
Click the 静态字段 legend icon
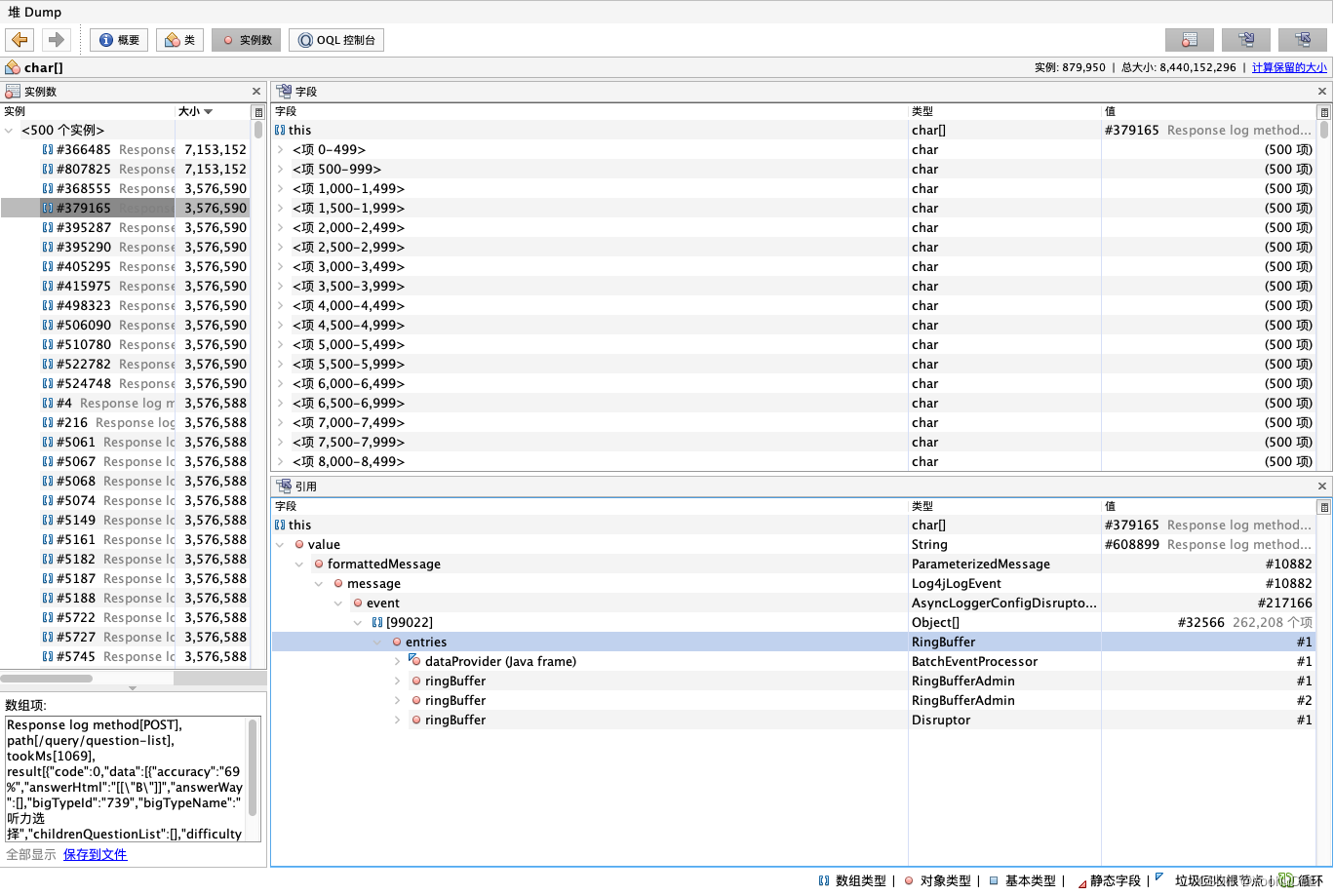click(1081, 882)
